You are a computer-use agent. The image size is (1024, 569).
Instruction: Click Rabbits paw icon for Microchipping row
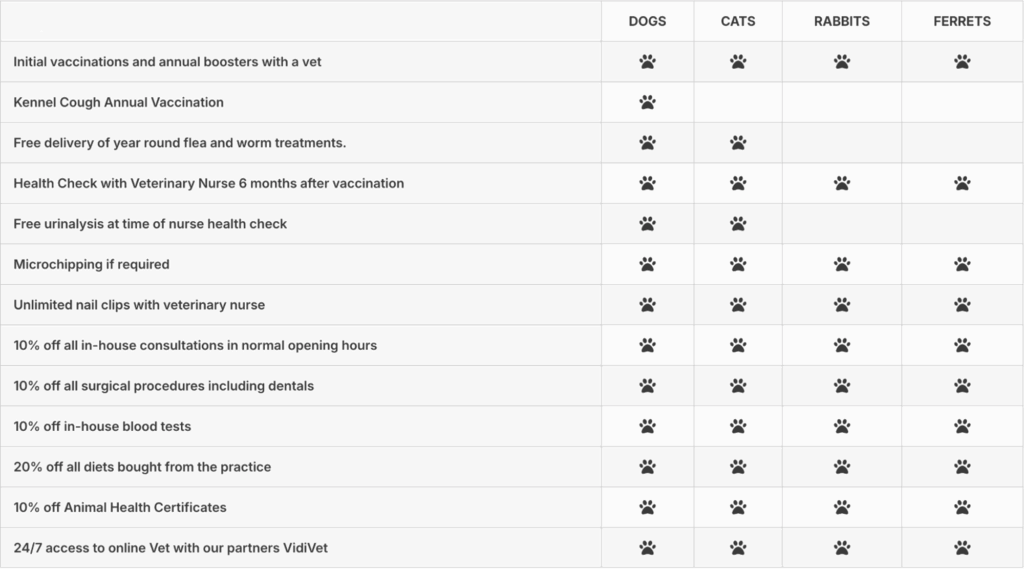[x=842, y=264]
